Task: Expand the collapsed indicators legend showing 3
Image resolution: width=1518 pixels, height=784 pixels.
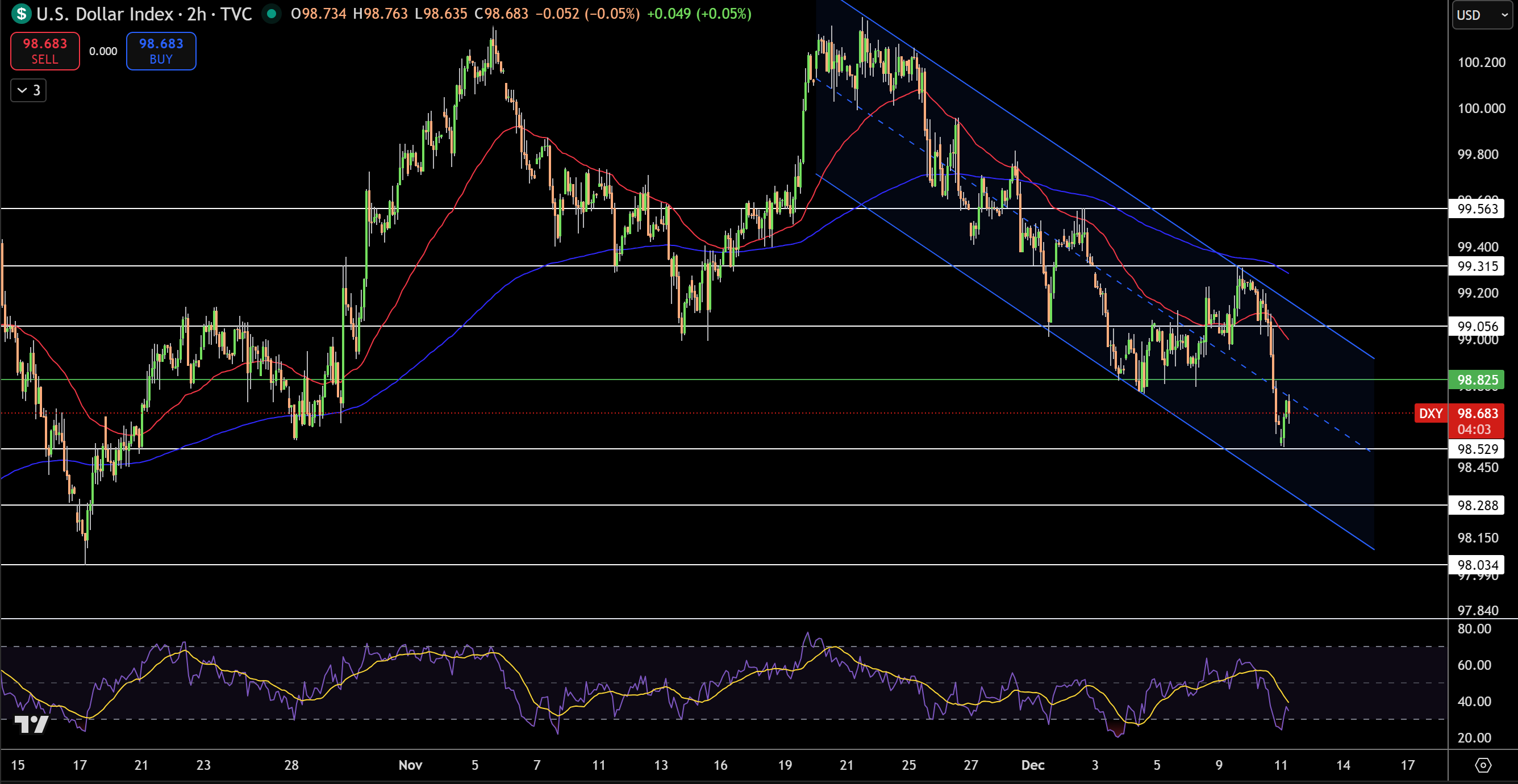Action: [x=28, y=90]
